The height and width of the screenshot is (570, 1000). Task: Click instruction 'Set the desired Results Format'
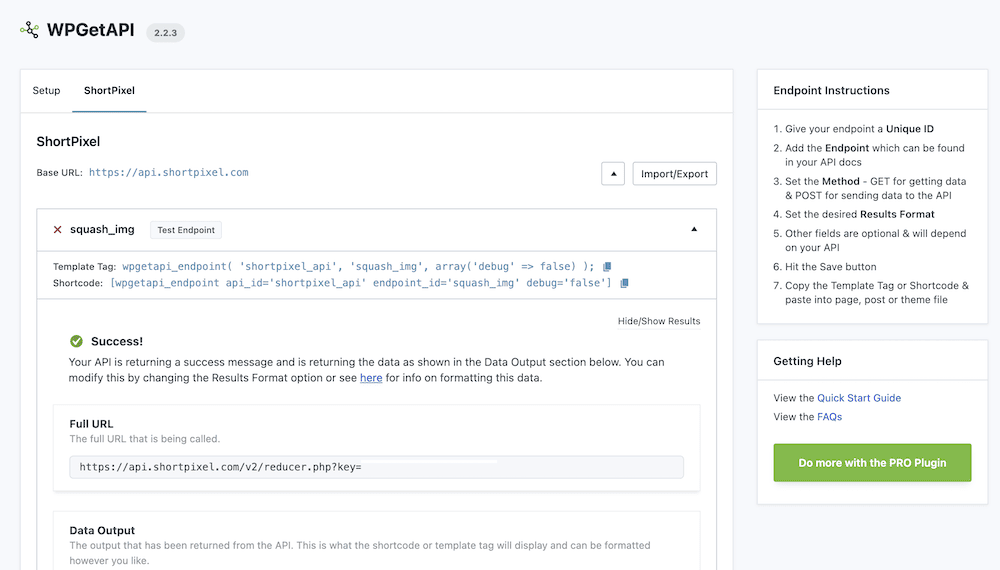[x=860, y=214]
